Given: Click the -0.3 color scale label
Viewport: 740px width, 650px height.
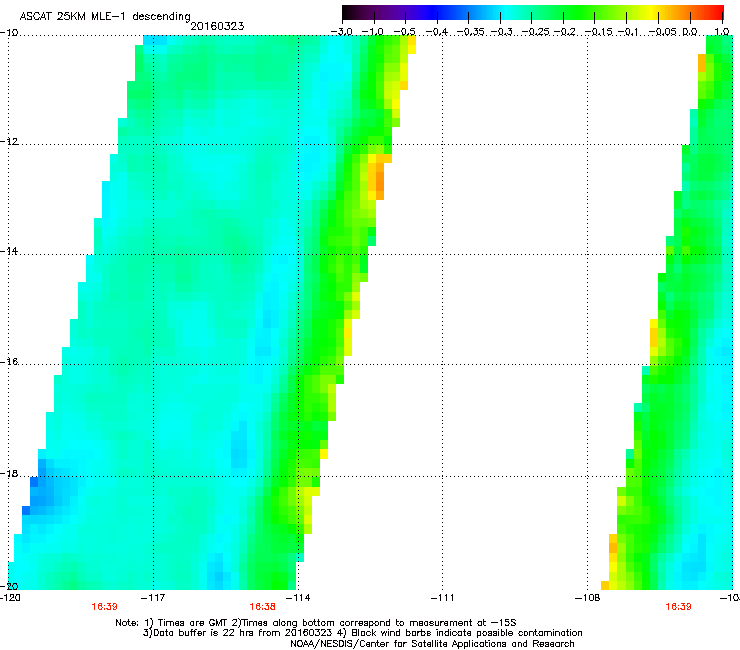Looking at the screenshot, I should point(502,32).
